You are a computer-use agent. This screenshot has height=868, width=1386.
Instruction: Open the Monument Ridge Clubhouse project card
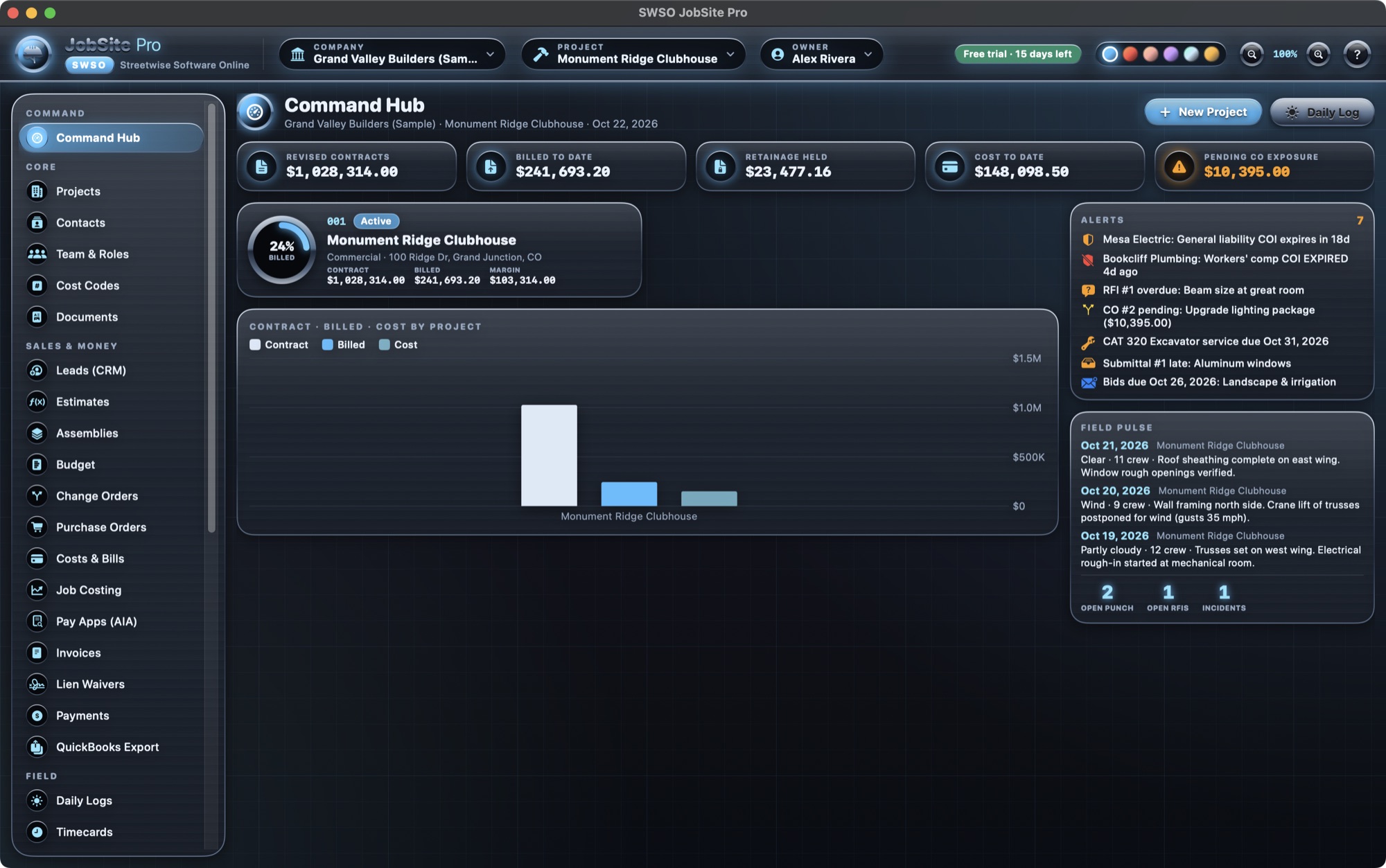[439, 250]
